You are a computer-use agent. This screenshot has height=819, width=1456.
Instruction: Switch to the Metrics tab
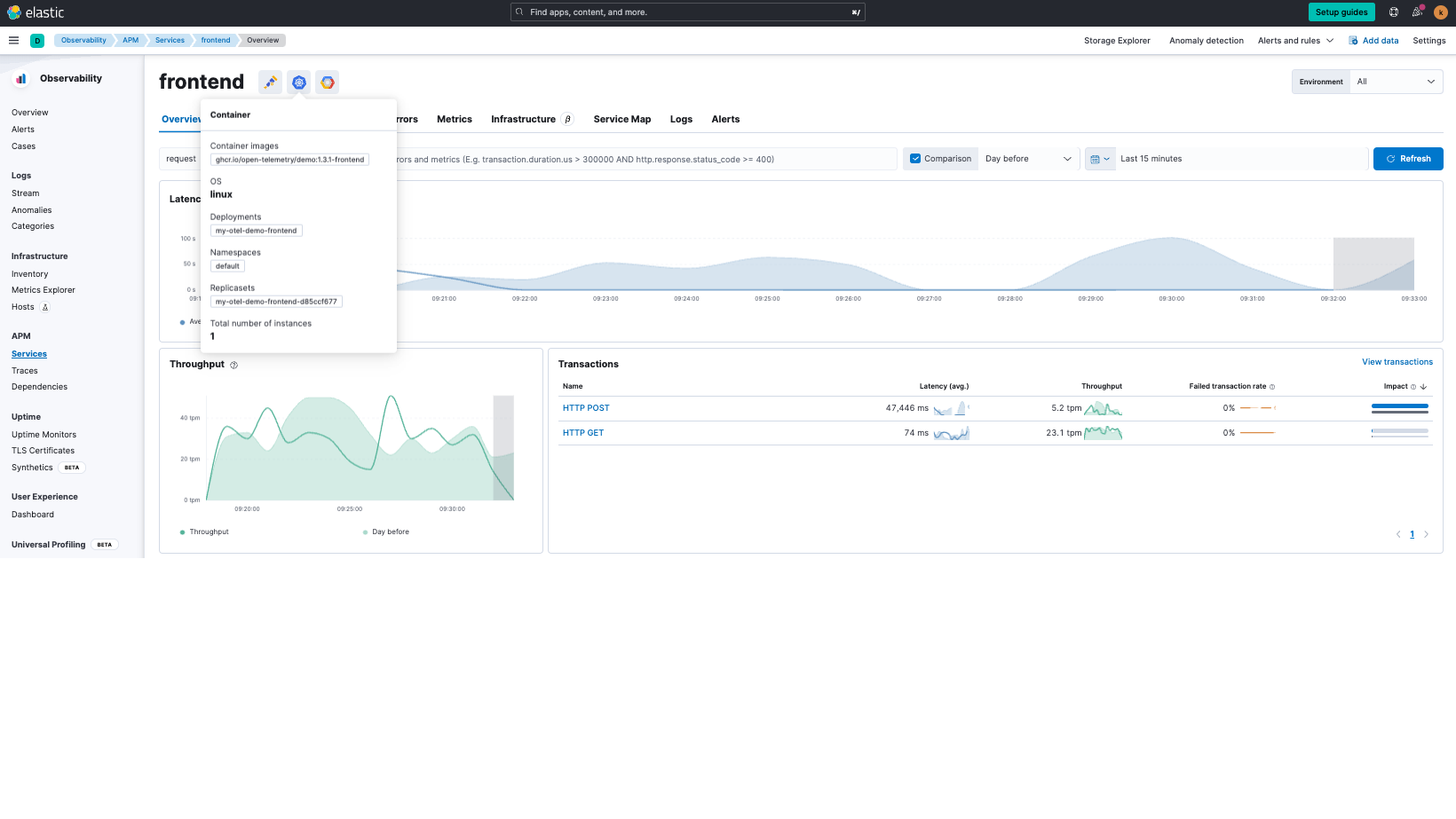pyautogui.click(x=455, y=119)
